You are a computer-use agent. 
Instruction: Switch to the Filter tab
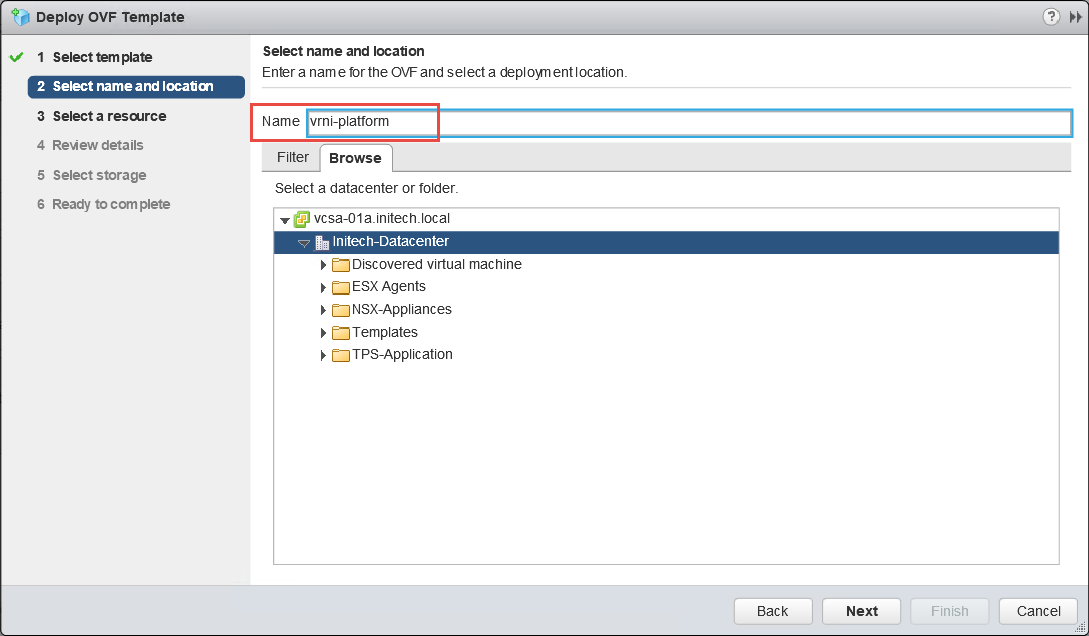[293, 158]
